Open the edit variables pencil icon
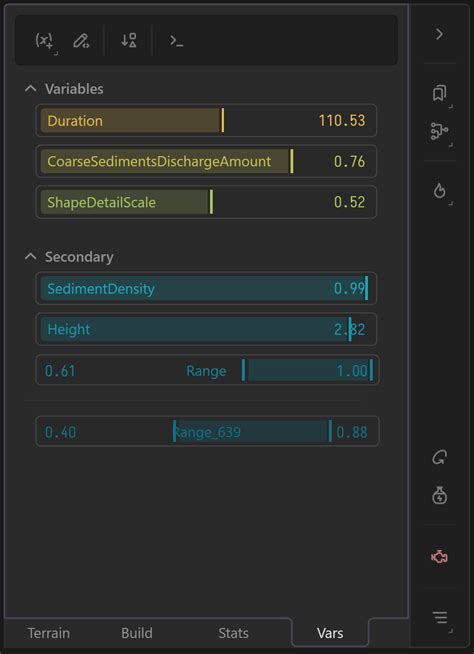474x654 pixels. (81, 41)
